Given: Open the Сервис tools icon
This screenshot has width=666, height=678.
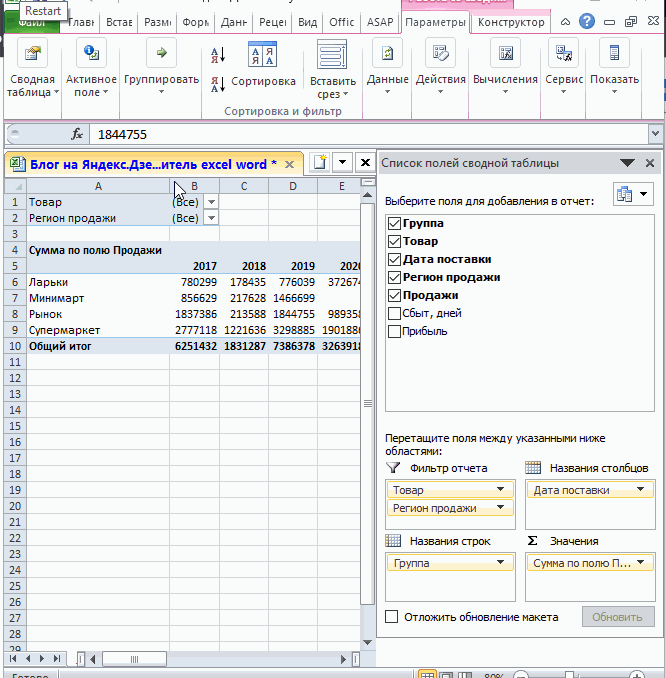Looking at the screenshot, I should (564, 53).
